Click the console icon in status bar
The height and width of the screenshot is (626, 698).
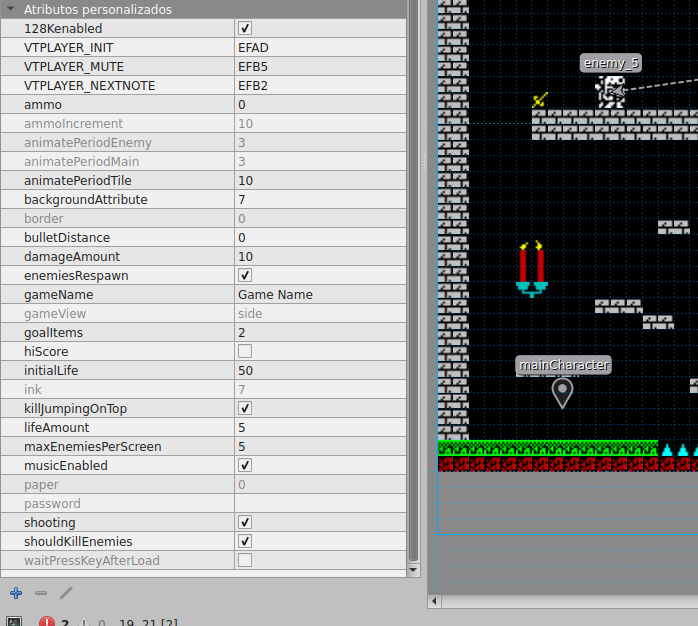14,622
